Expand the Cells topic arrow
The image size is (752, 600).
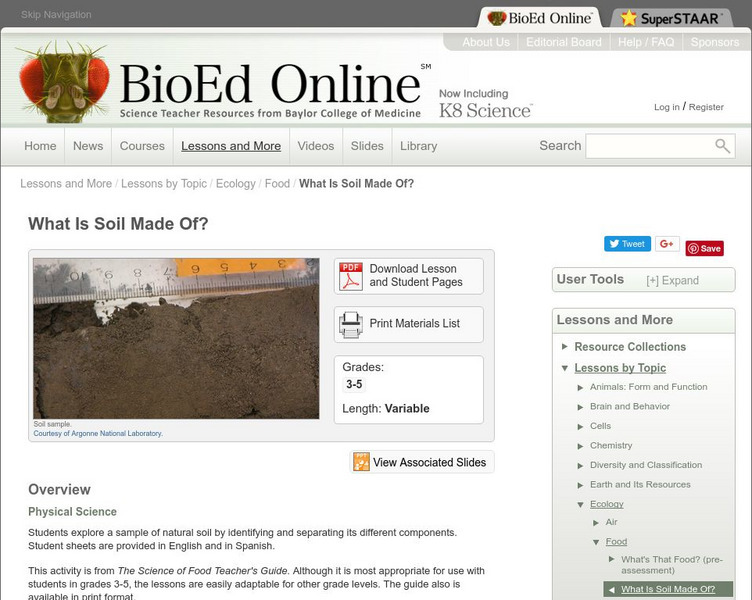click(580, 426)
